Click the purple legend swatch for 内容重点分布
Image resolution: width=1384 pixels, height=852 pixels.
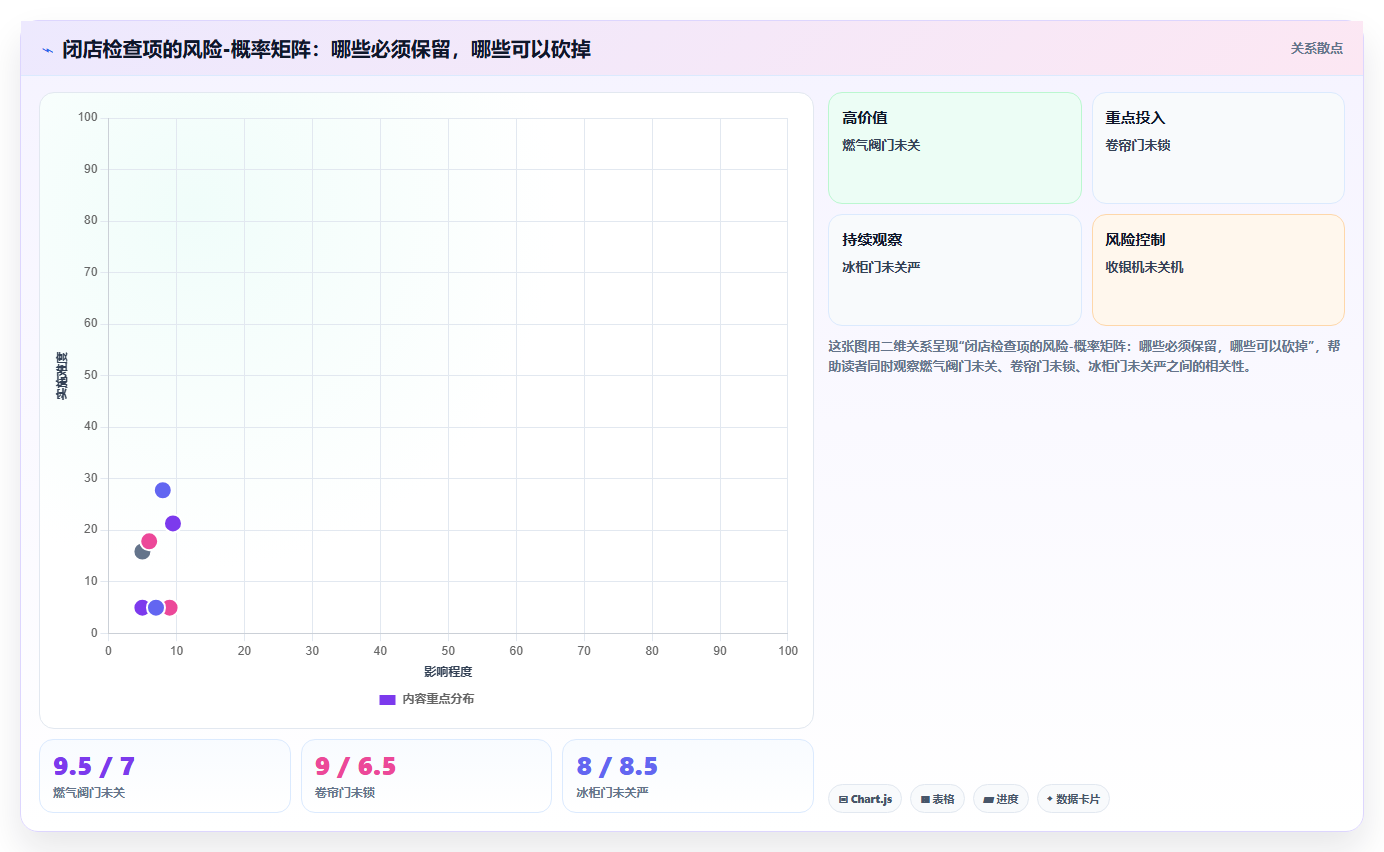pos(387,699)
